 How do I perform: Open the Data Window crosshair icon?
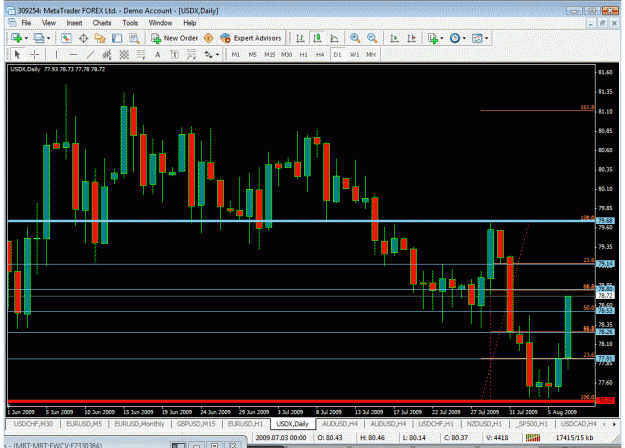(83, 38)
